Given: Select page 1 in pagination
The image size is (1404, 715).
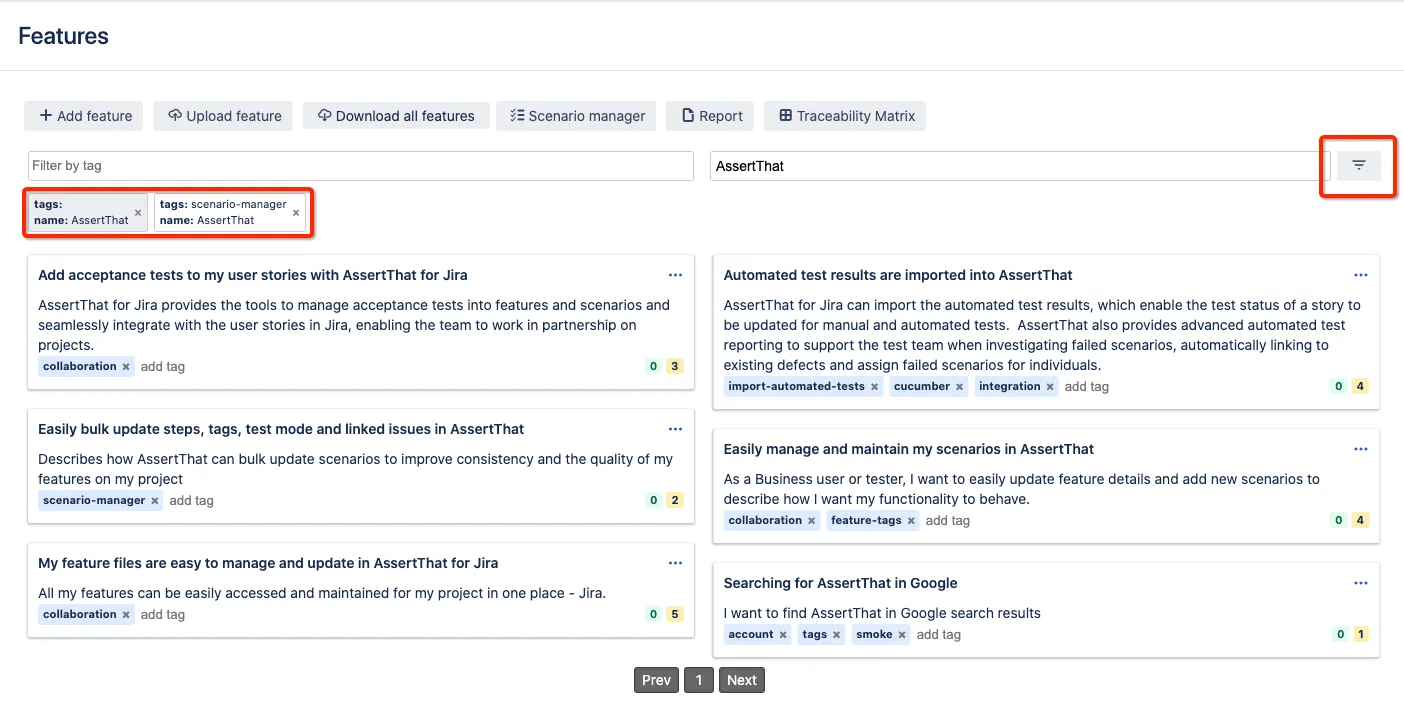Looking at the screenshot, I should pyautogui.click(x=699, y=680).
